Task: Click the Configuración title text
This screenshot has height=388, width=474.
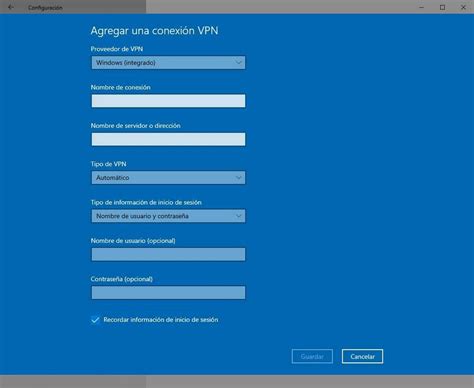Action: [x=45, y=8]
